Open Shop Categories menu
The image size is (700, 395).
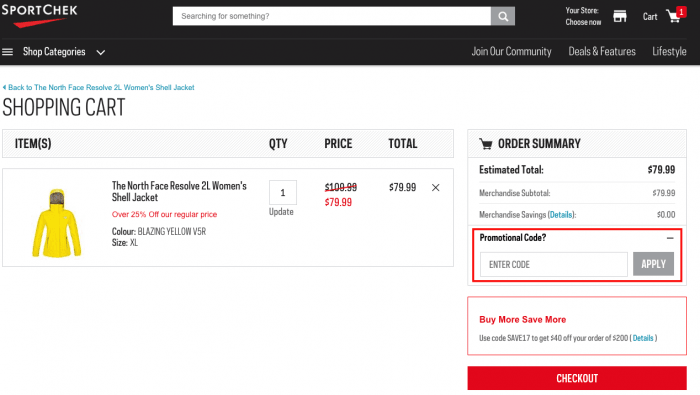(x=54, y=52)
